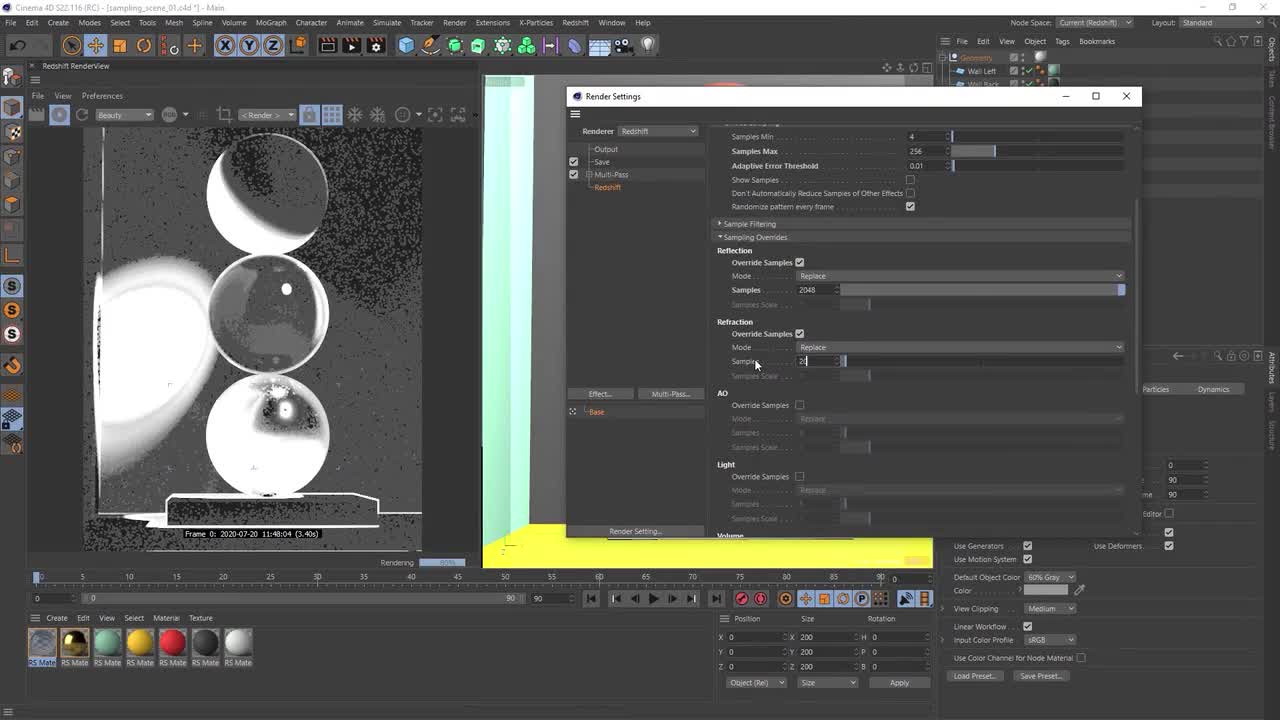The height and width of the screenshot is (720, 1280).
Task: Click Render to Picture Viewer icon
Action: 351,45
